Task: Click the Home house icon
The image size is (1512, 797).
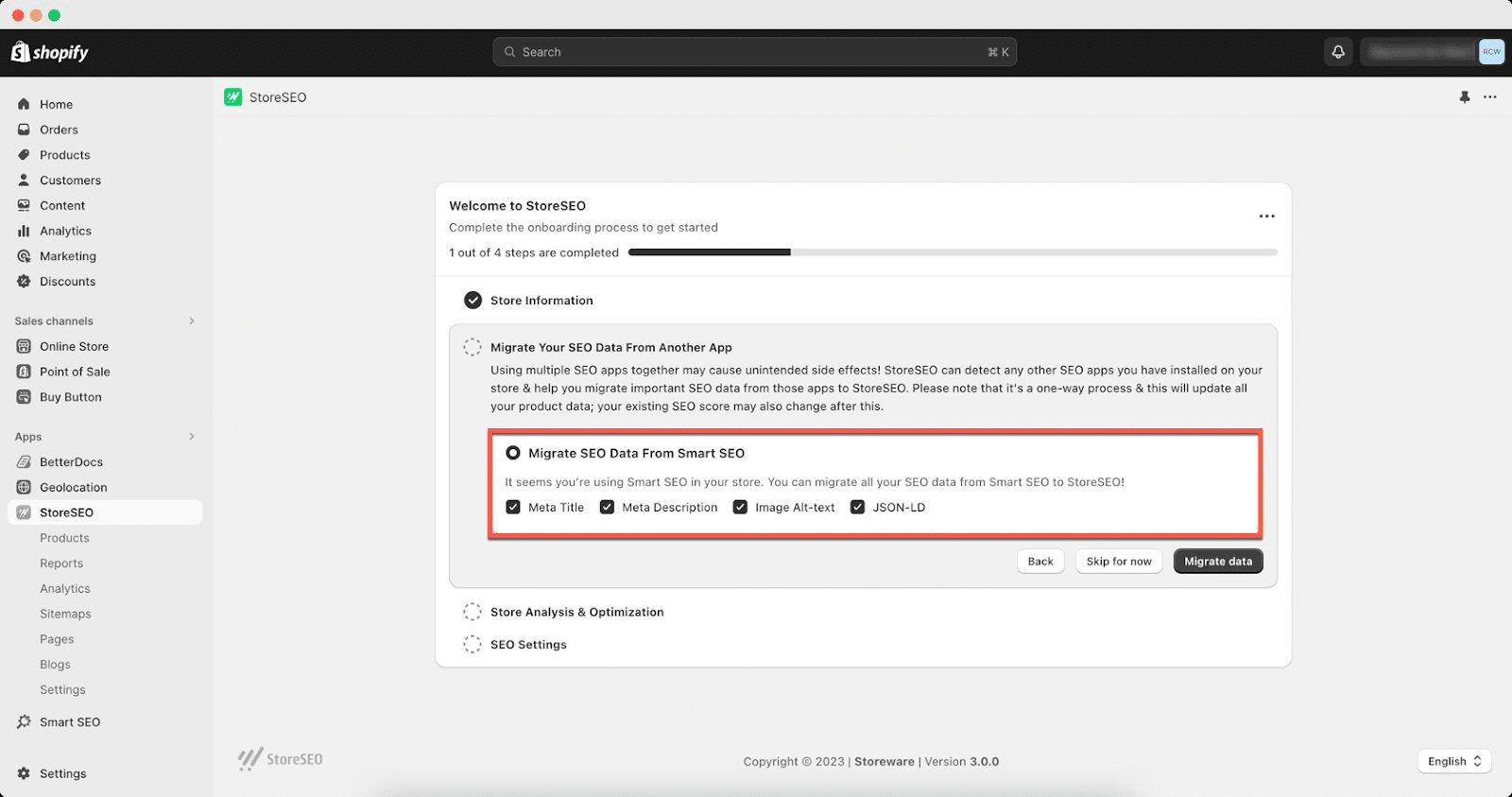Action: pos(24,104)
